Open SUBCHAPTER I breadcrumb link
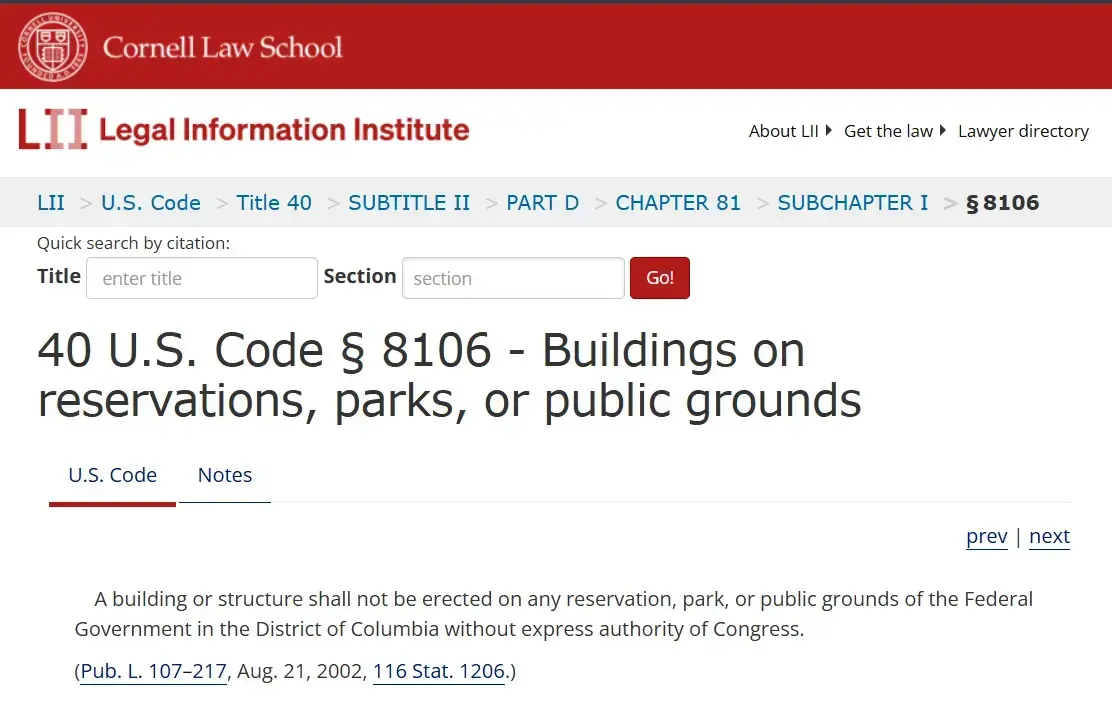 (853, 203)
